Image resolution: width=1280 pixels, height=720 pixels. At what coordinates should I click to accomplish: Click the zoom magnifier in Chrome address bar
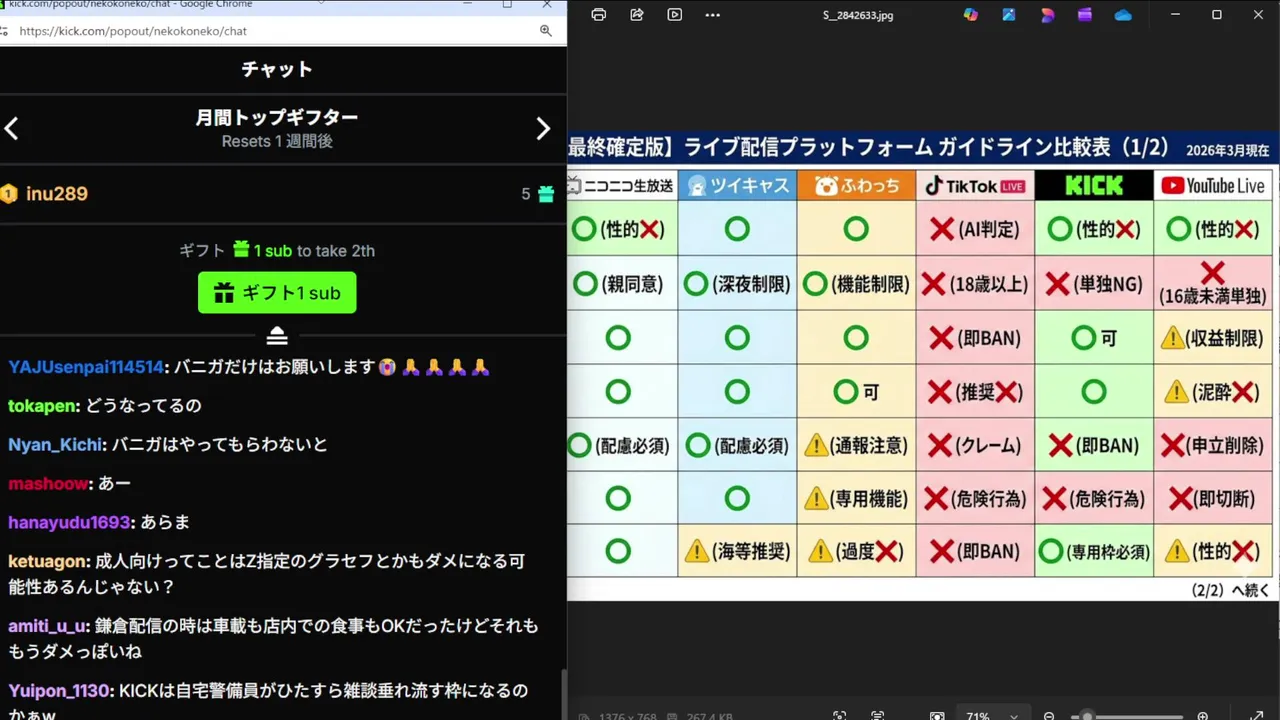[x=546, y=31]
